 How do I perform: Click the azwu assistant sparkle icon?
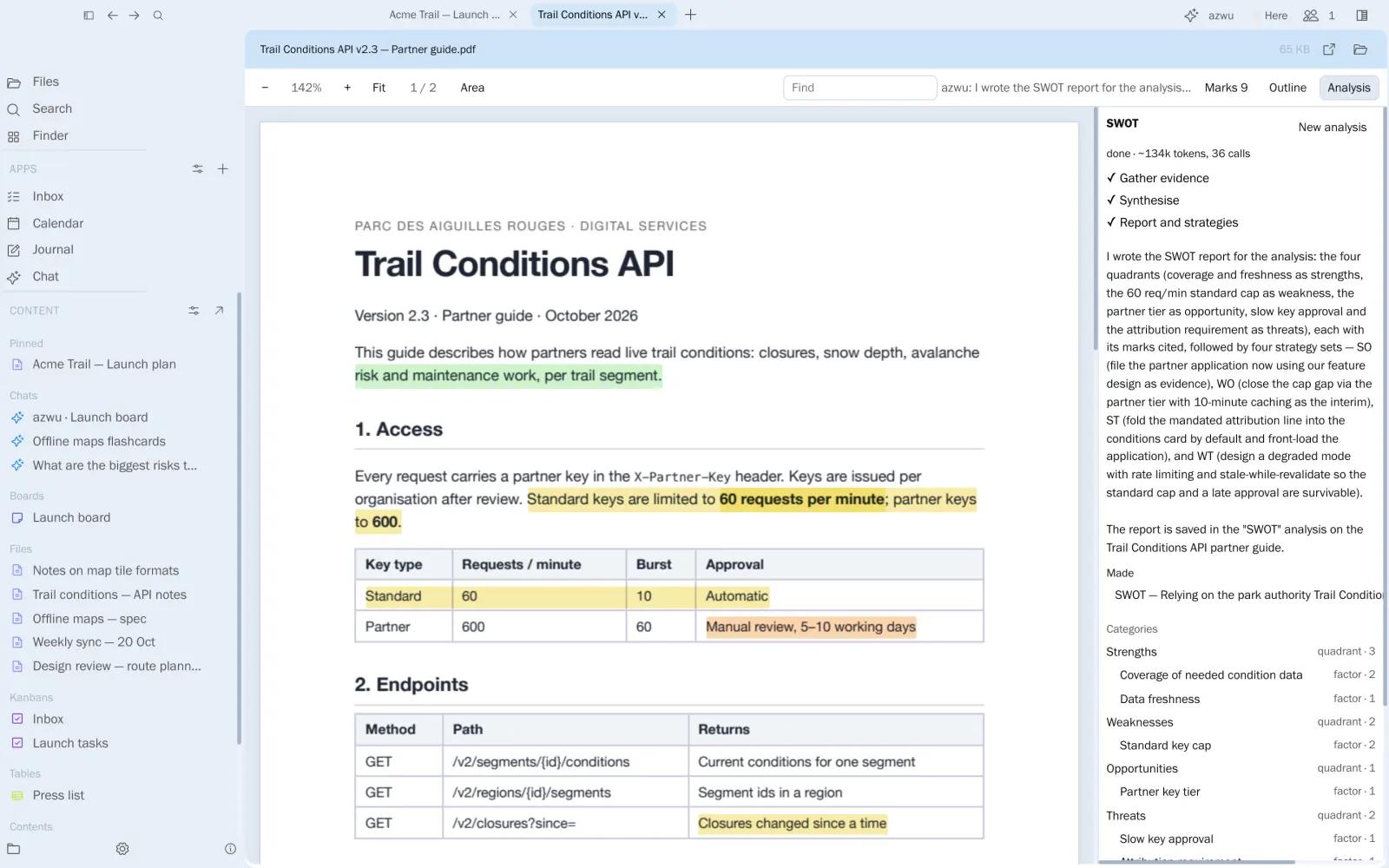[x=1191, y=16]
